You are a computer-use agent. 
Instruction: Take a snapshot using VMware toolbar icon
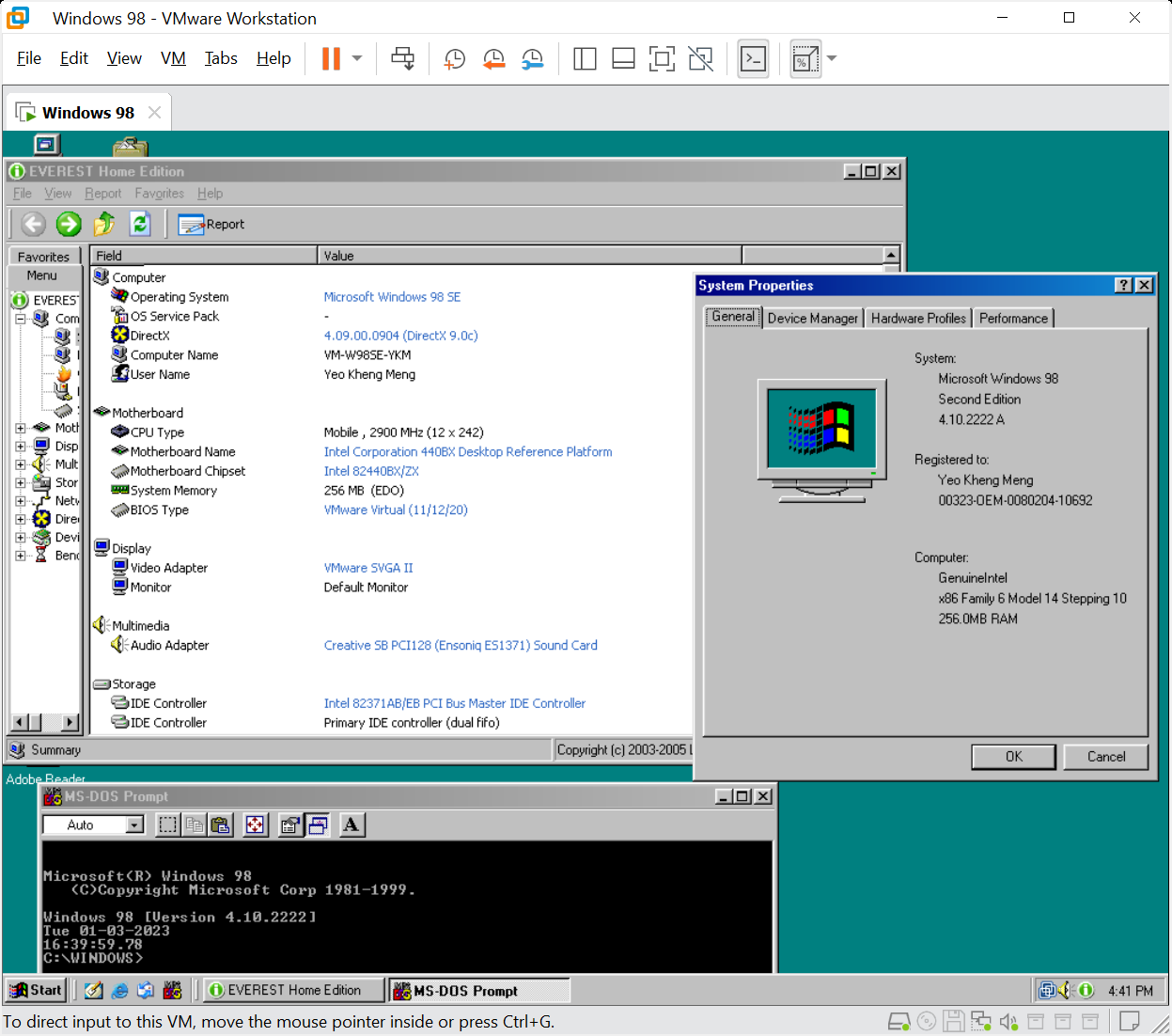coord(455,58)
